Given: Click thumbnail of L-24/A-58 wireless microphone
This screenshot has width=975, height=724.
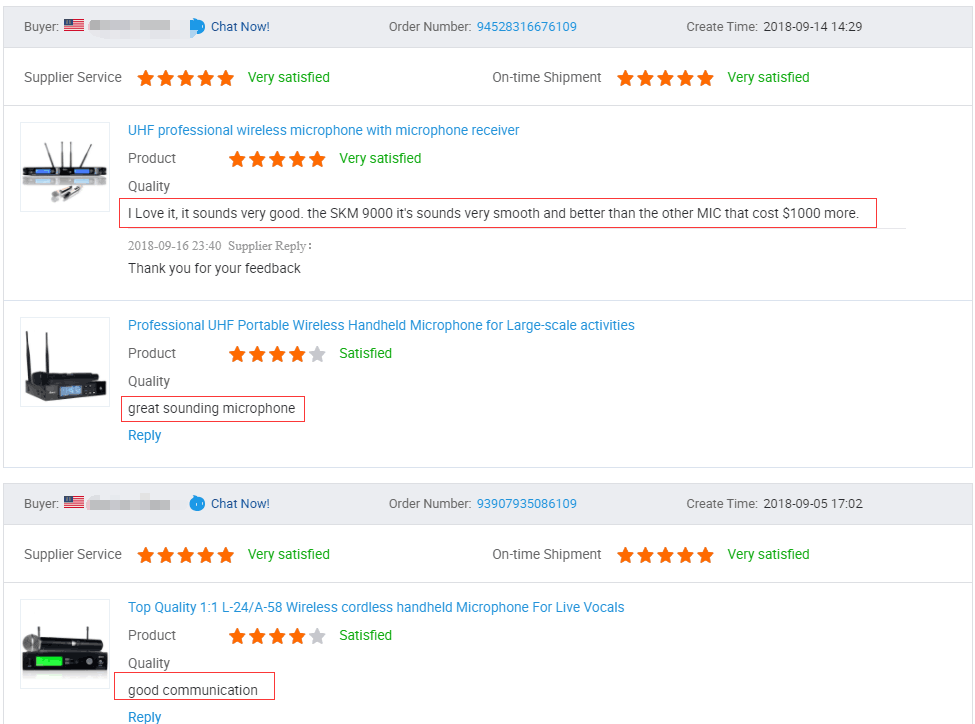Looking at the screenshot, I should coord(65,644).
